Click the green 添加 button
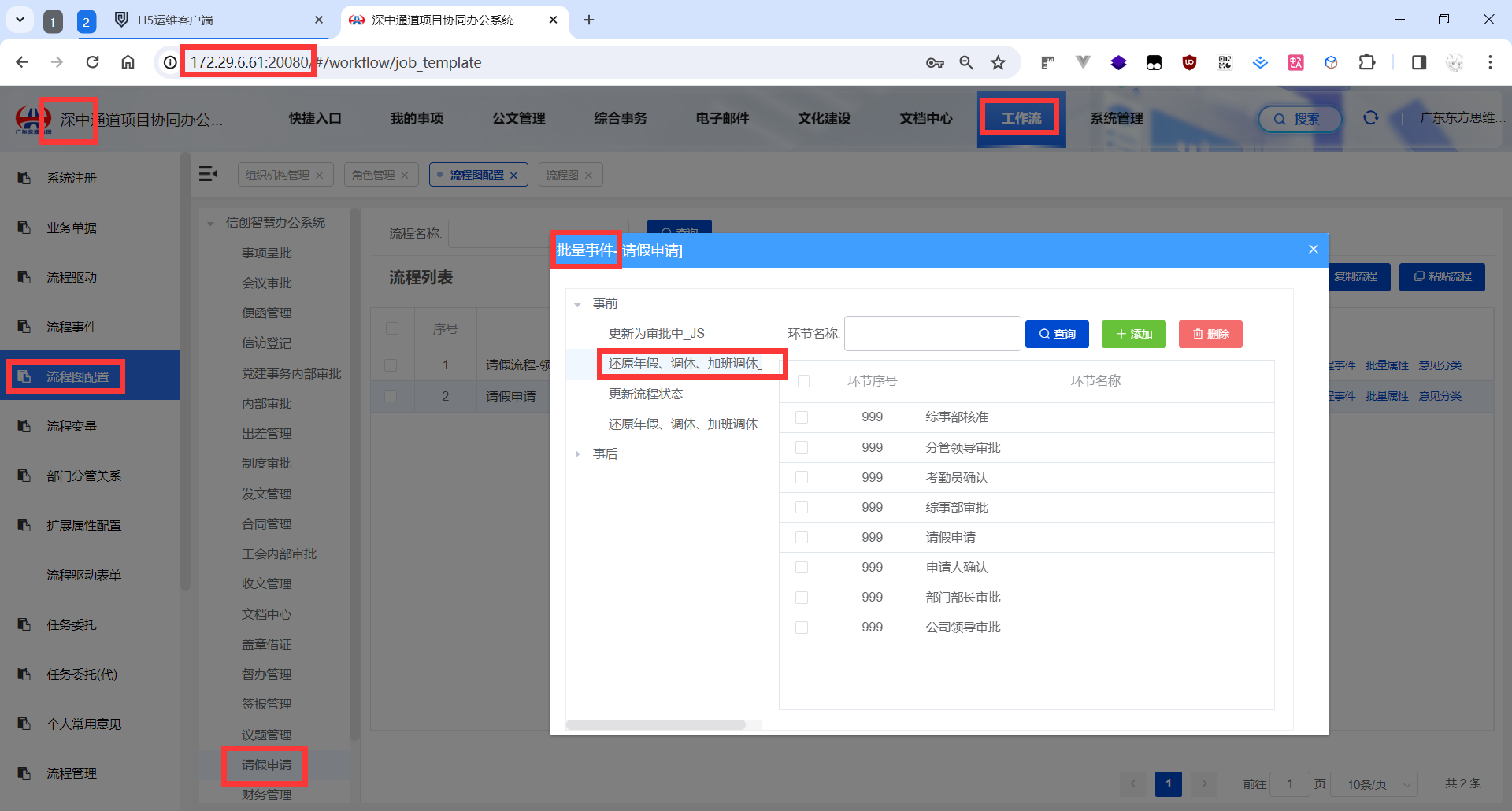This screenshot has width=1512, height=811. [x=1134, y=334]
